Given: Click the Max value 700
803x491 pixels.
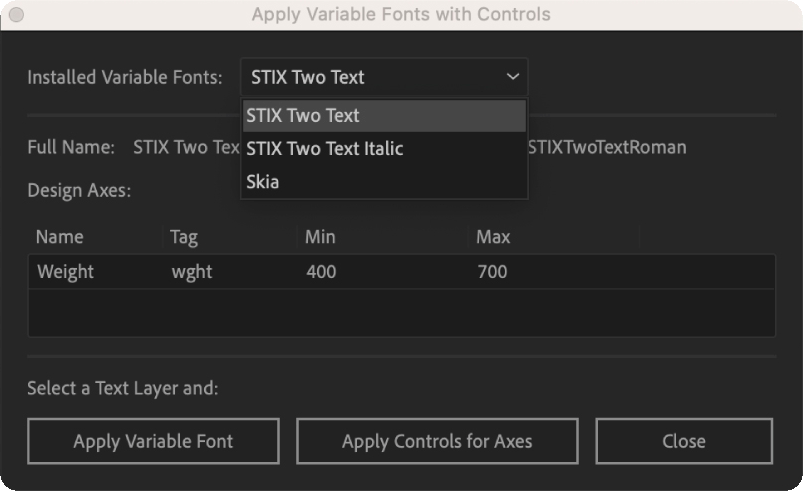Looking at the screenshot, I should pos(492,272).
